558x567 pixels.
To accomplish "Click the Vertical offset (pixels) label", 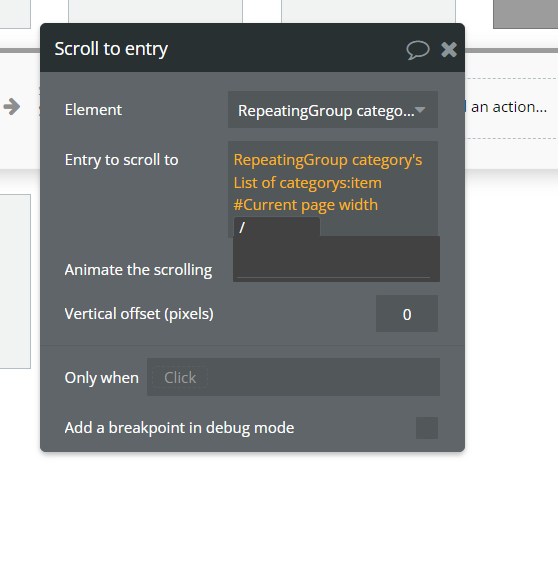I will click(139, 314).
